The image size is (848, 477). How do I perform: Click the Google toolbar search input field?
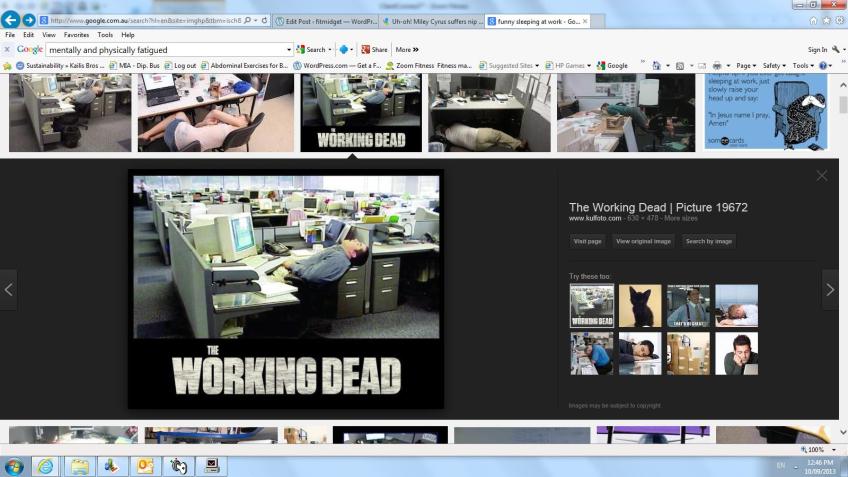[x=166, y=49]
